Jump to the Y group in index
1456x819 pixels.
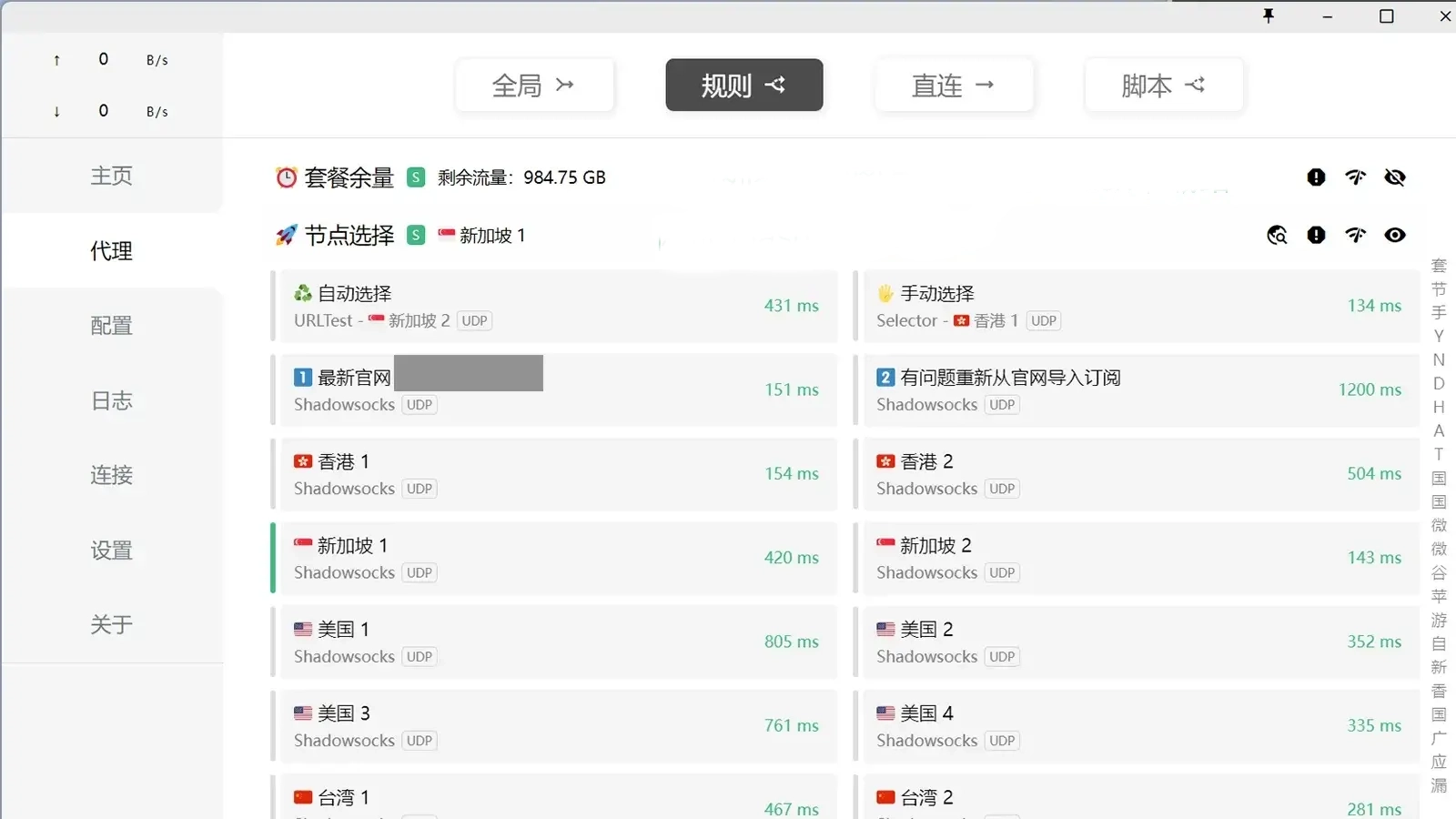click(1439, 336)
